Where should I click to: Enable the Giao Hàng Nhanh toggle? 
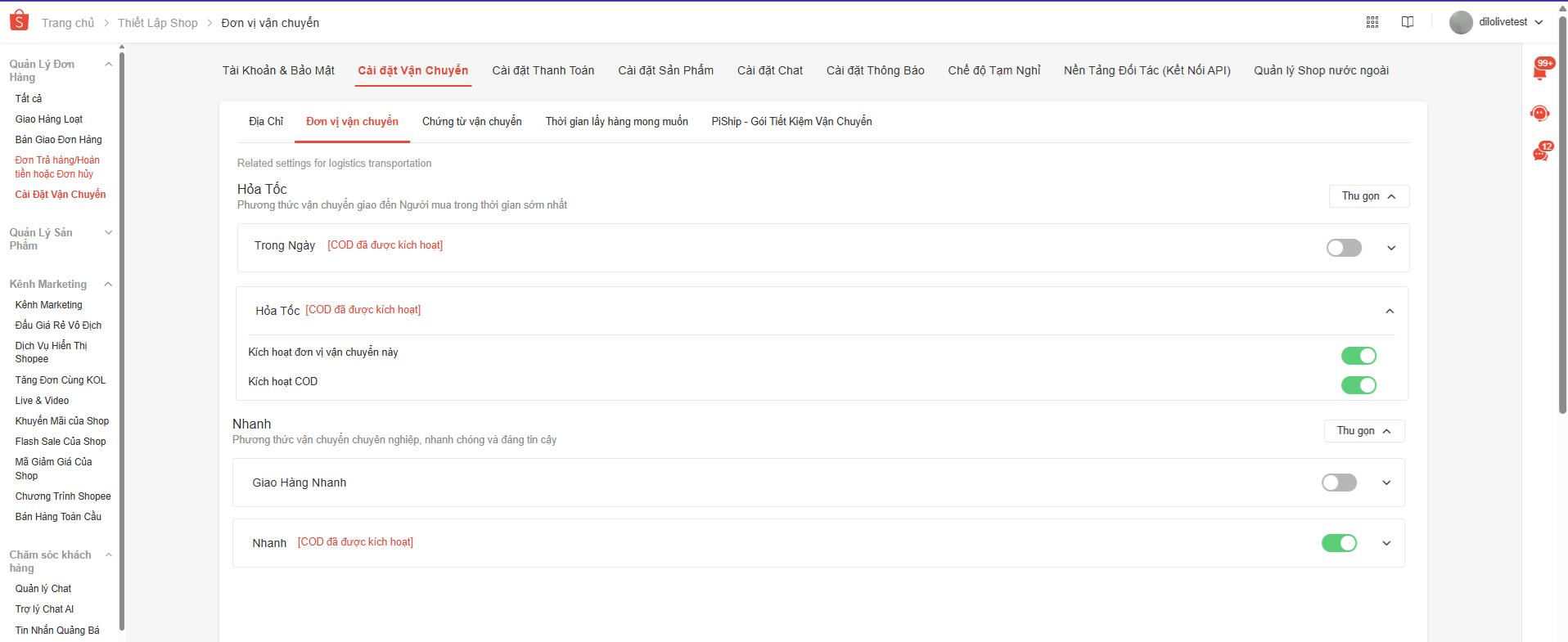coord(1339,483)
